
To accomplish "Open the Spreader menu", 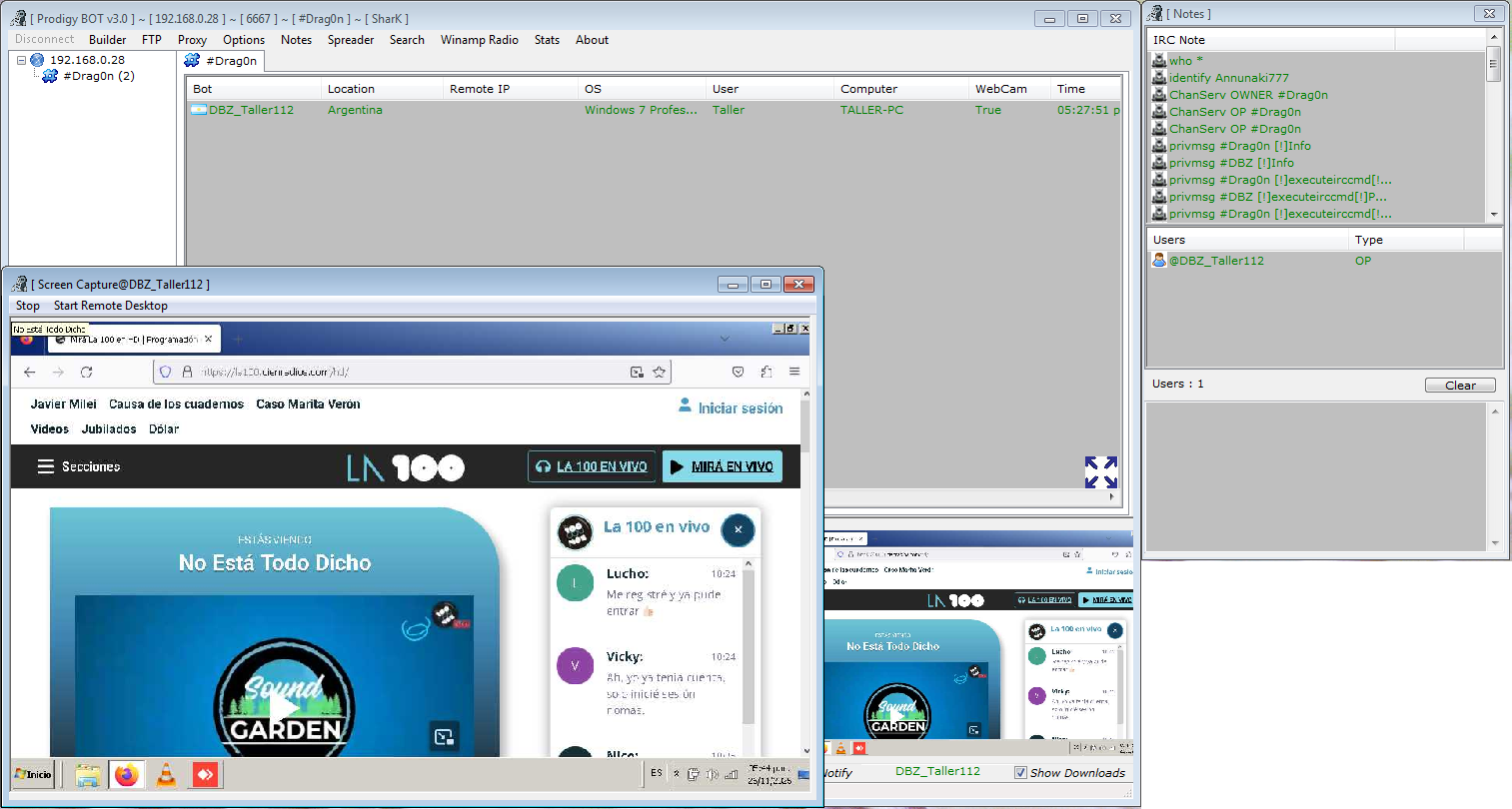I will coord(351,40).
